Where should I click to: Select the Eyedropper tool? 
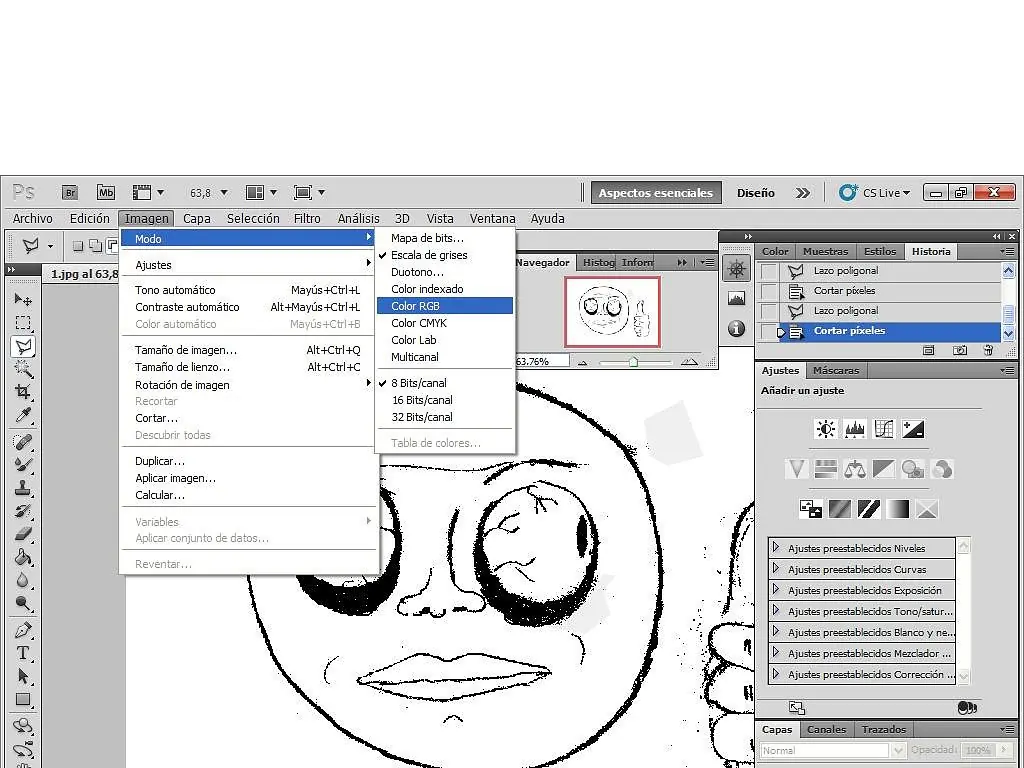click(23, 415)
